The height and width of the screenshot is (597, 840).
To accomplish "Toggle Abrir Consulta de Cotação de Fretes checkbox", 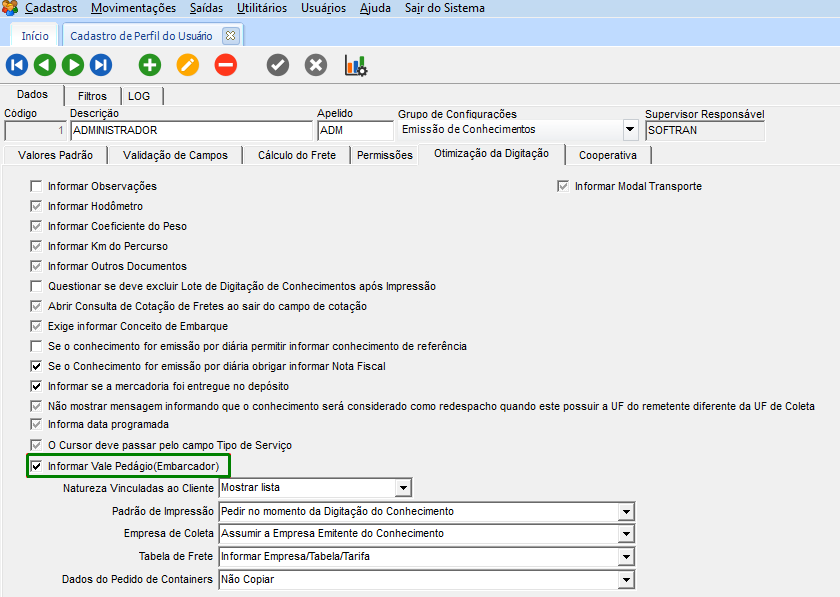I will pos(36,306).
